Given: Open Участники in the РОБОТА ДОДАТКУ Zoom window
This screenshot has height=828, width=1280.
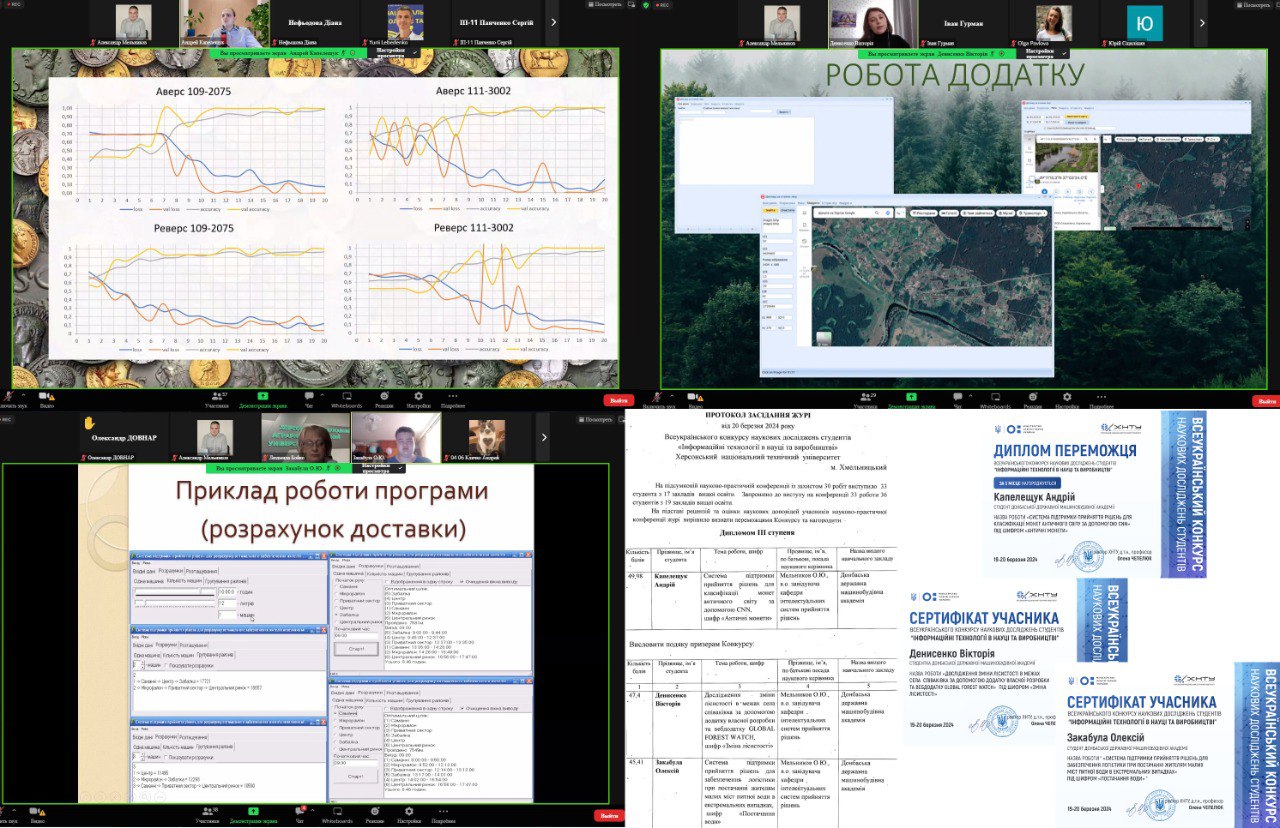Looking at the screenshot, I should pos(865,400).
